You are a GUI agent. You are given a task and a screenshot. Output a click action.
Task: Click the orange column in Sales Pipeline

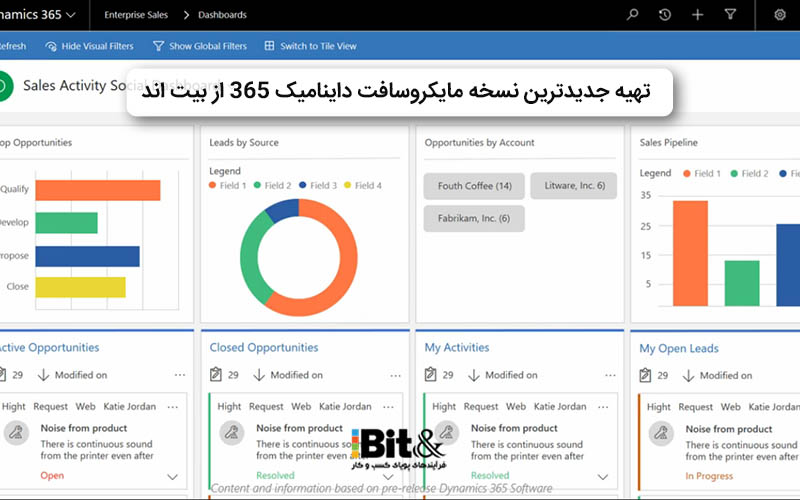pos(690,254)
